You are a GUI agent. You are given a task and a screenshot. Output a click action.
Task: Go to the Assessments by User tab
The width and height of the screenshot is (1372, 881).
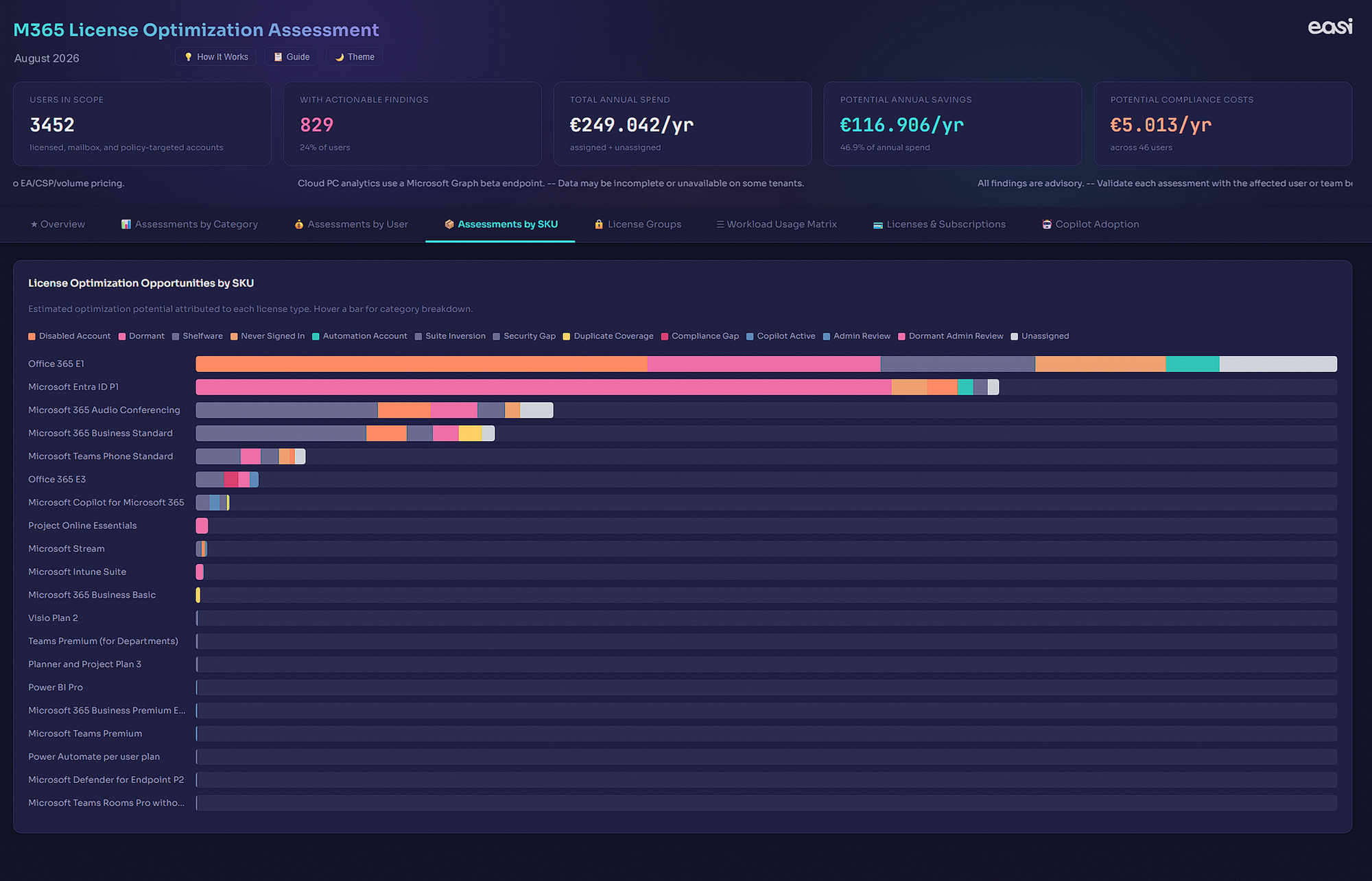click(351, 224)
